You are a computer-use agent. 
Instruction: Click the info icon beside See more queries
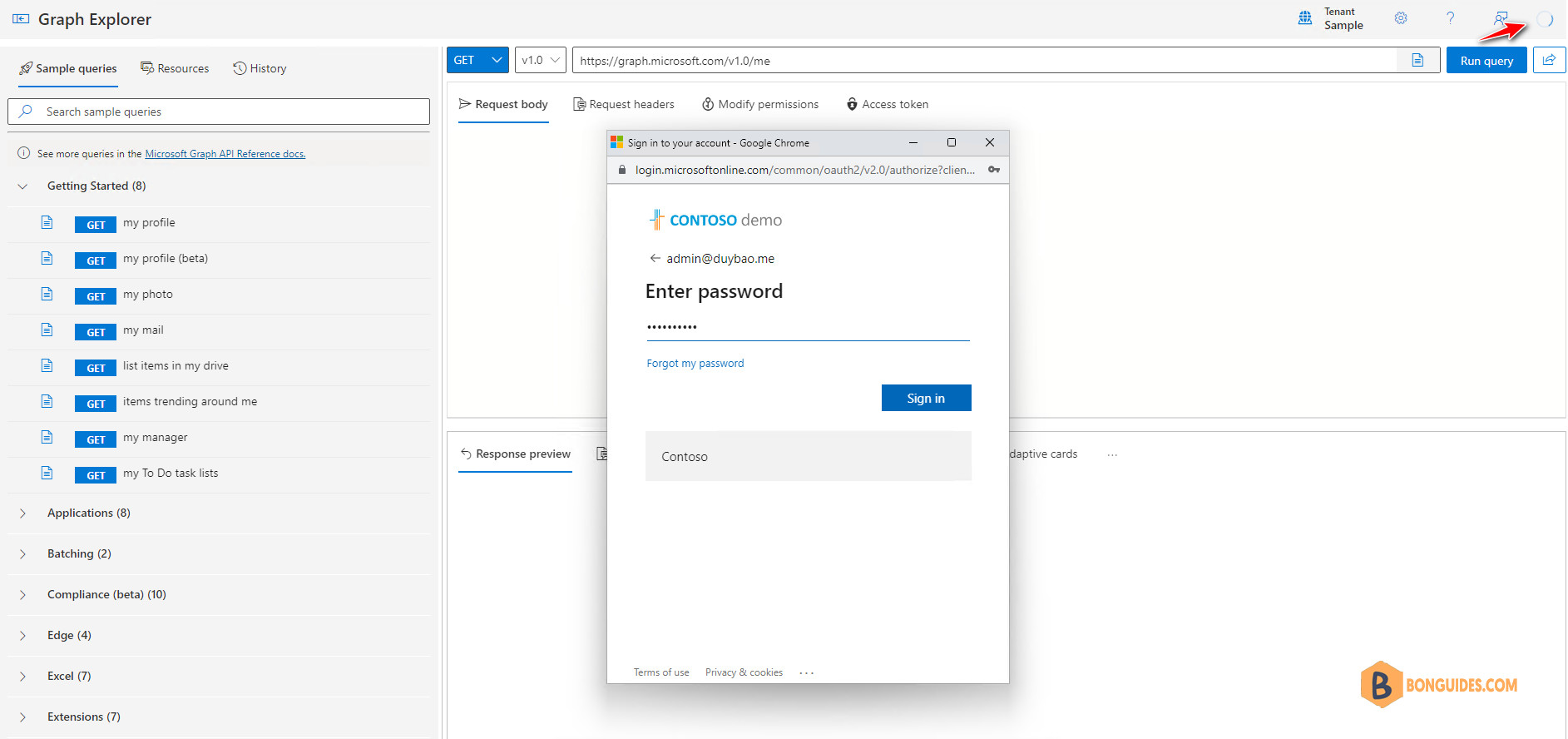(x=24, y=153)
